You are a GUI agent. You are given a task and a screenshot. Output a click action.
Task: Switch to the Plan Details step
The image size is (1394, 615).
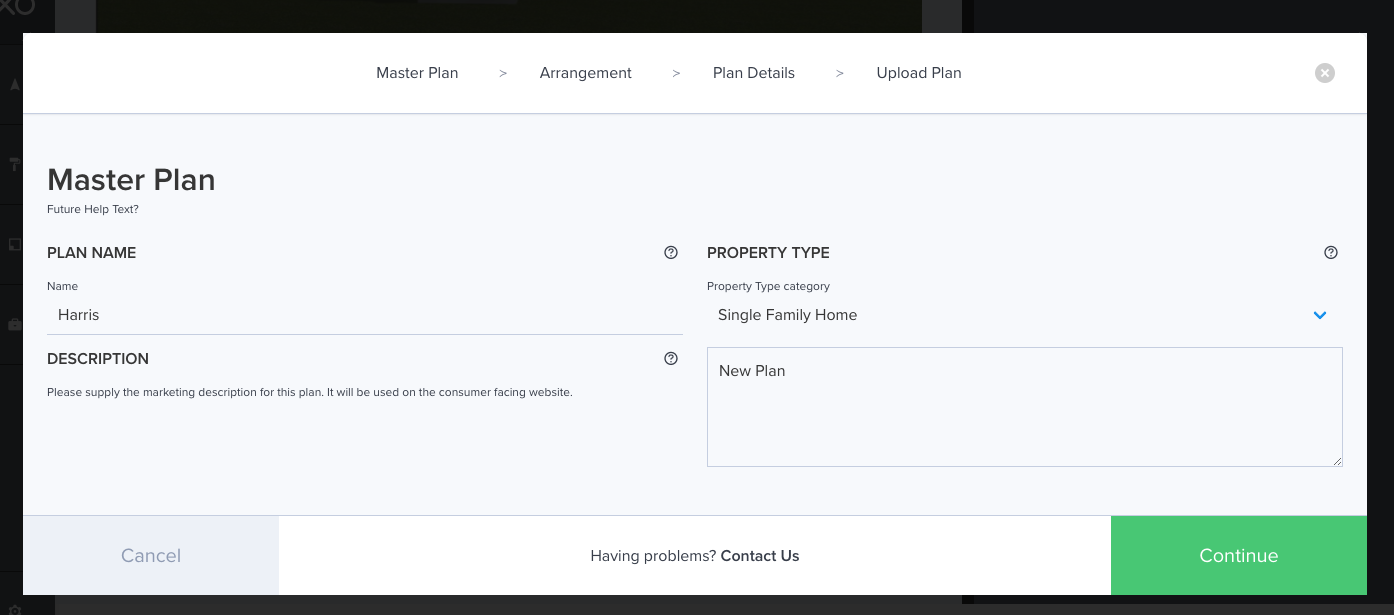coord(753,73)
